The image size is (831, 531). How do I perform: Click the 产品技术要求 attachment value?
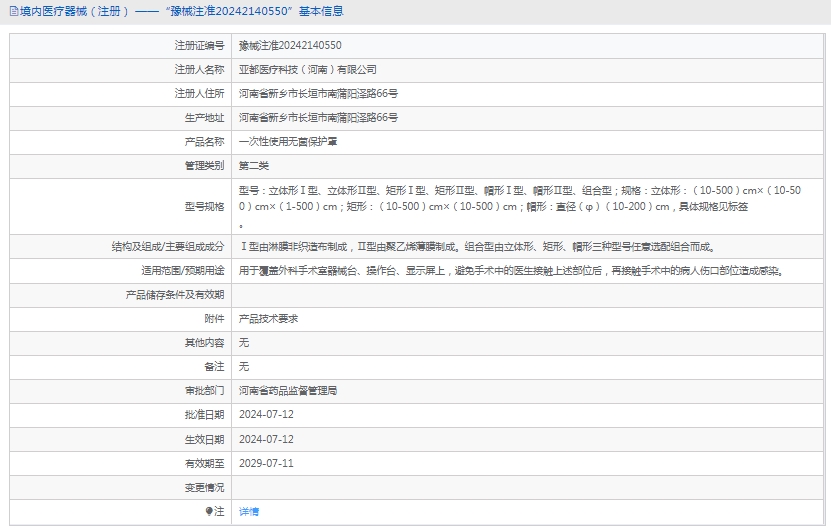(x=268, y=318)
